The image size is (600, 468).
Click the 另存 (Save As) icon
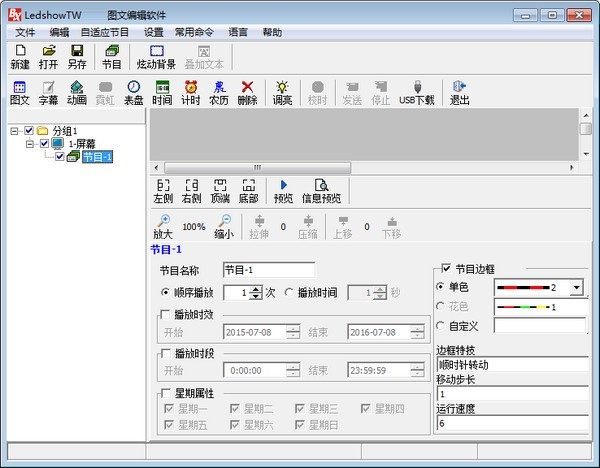77,56
